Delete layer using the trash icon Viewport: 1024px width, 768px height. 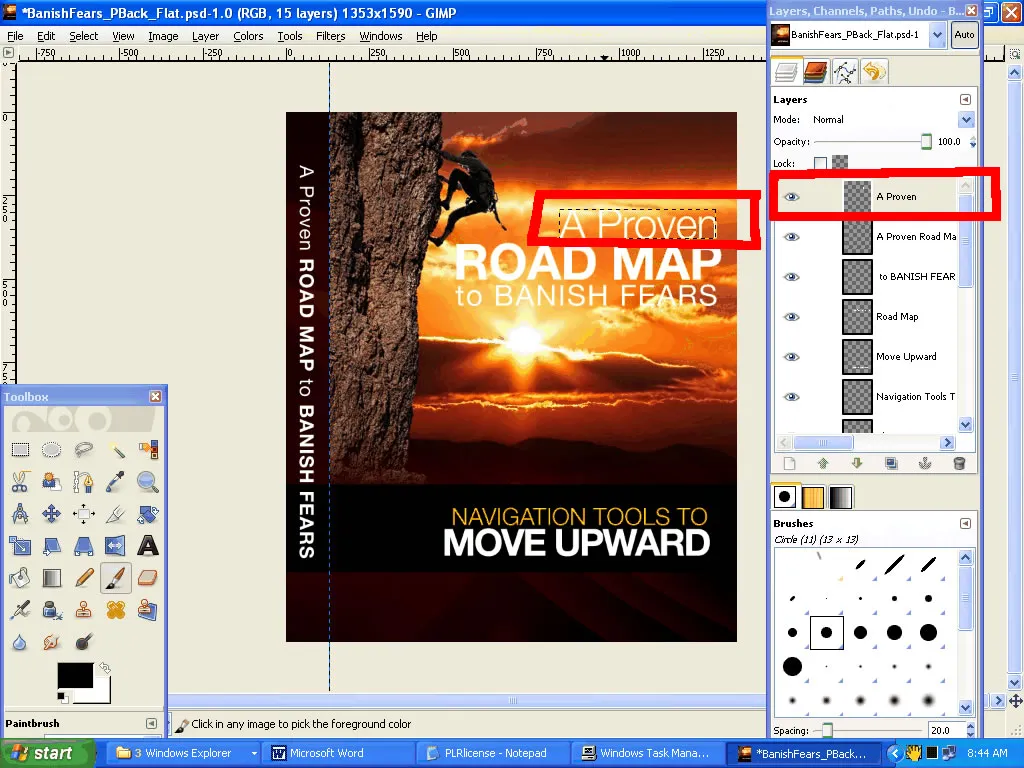959,464
